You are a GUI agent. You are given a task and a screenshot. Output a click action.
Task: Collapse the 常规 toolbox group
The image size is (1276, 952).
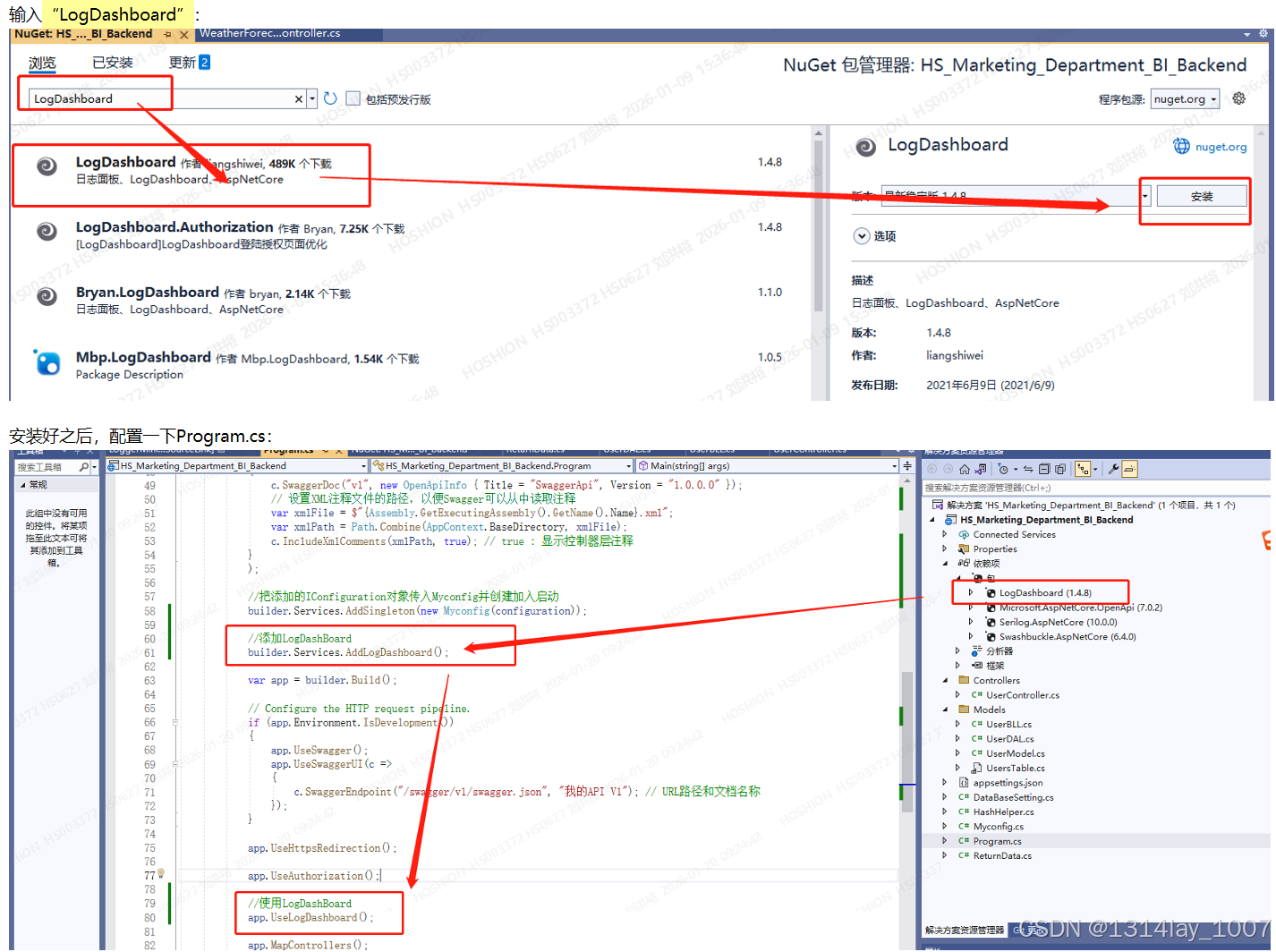pyautogui.click(x=23, y=485)
